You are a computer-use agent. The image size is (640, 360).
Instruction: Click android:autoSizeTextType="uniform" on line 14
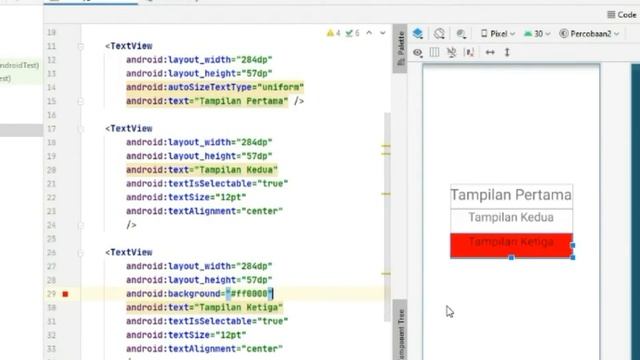[215, 87]
